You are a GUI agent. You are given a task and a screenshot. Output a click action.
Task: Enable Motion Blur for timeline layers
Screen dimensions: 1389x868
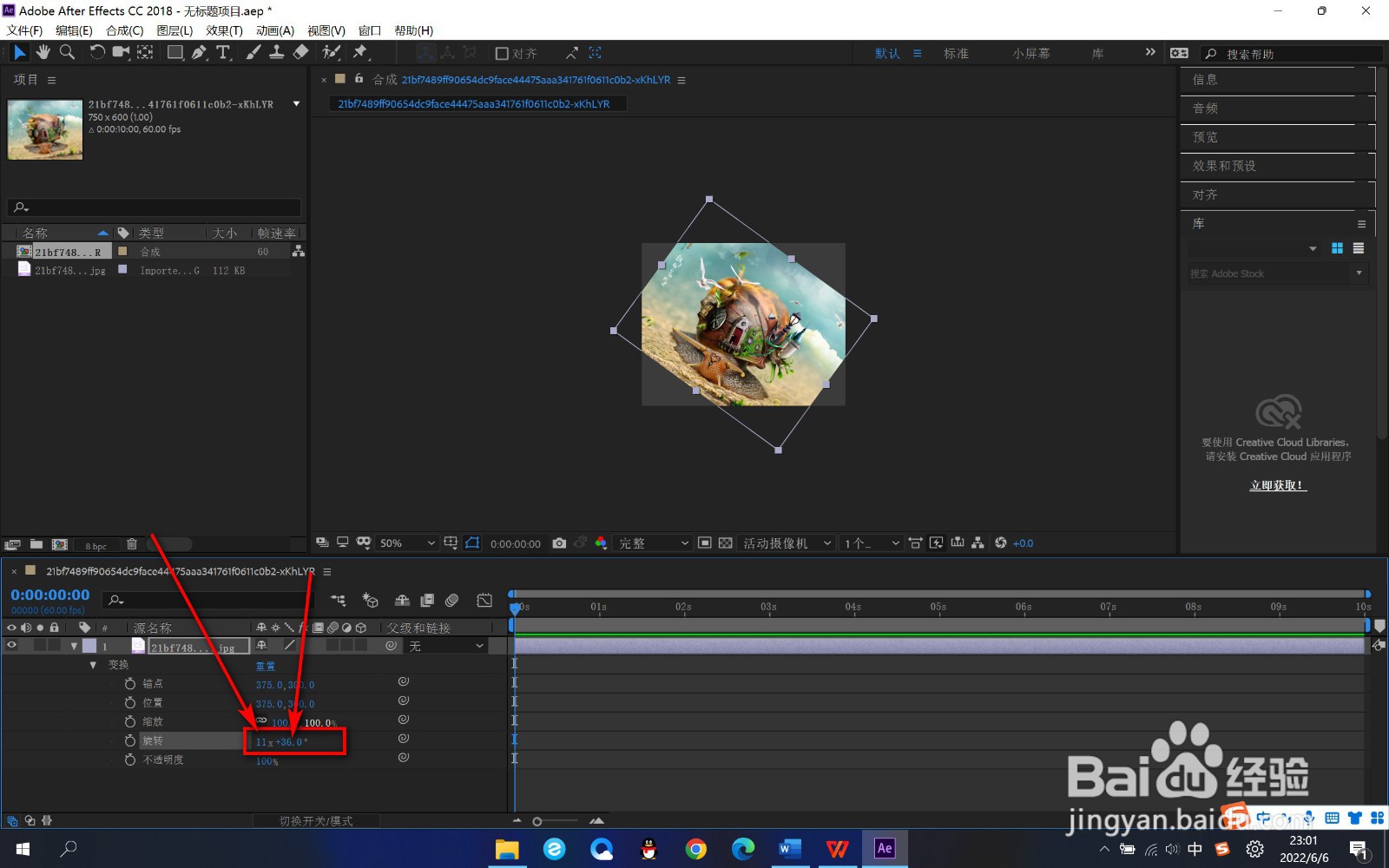[451, 600]
